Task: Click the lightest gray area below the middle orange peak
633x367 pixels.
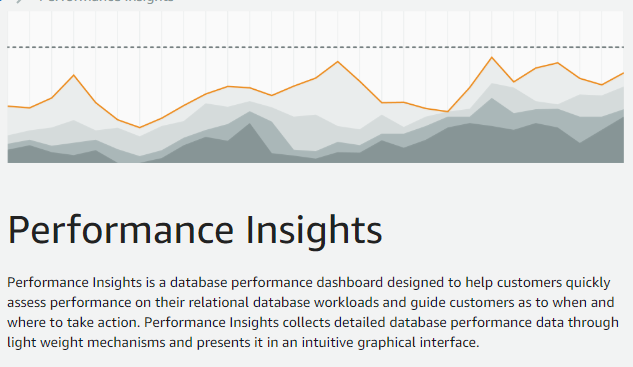Action: [x=338, y=95]
